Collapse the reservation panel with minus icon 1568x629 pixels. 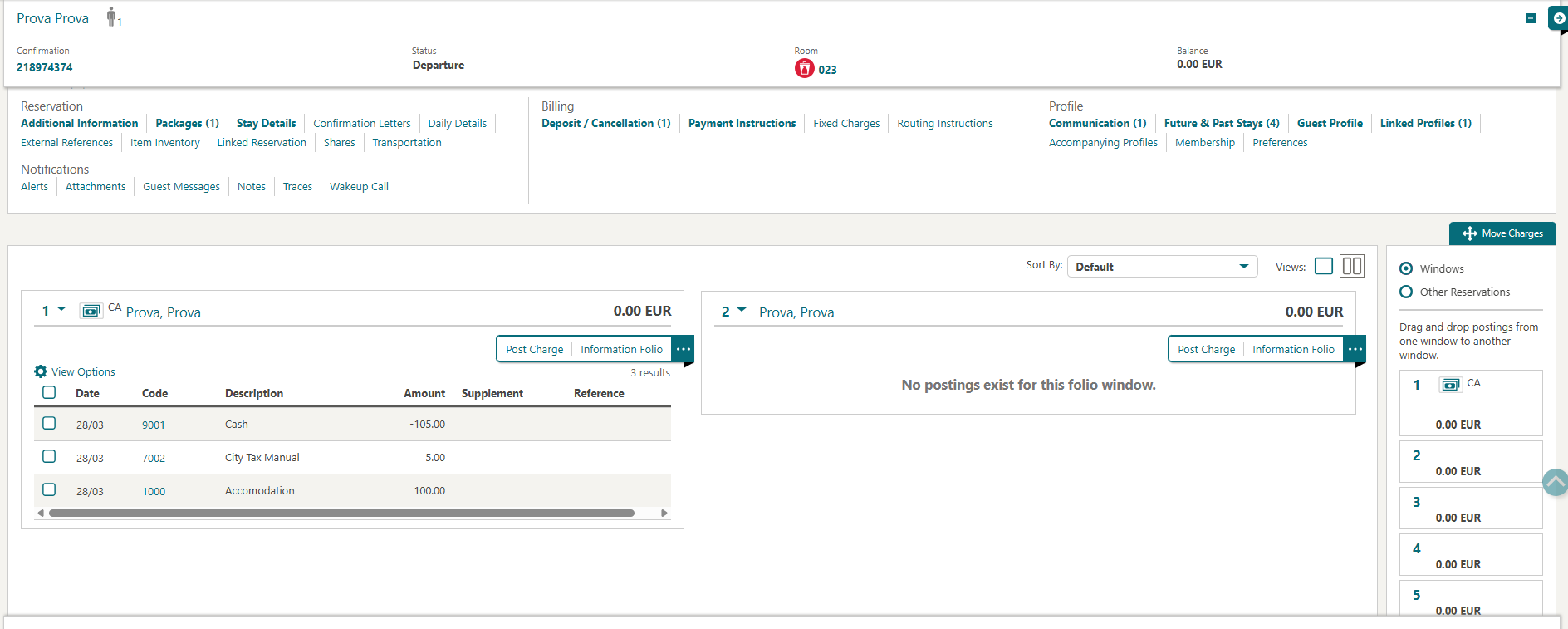click(1531, 18)
